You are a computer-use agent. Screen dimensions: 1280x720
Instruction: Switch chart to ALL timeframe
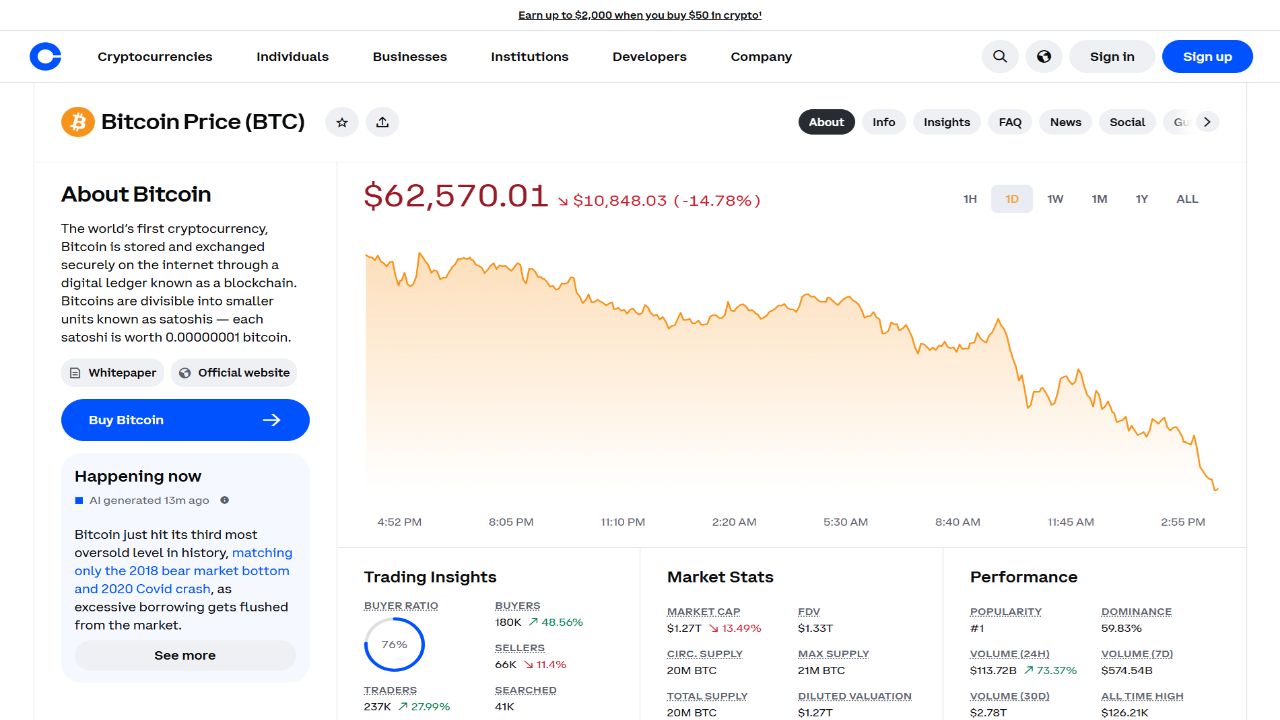tap(1187, 199)
